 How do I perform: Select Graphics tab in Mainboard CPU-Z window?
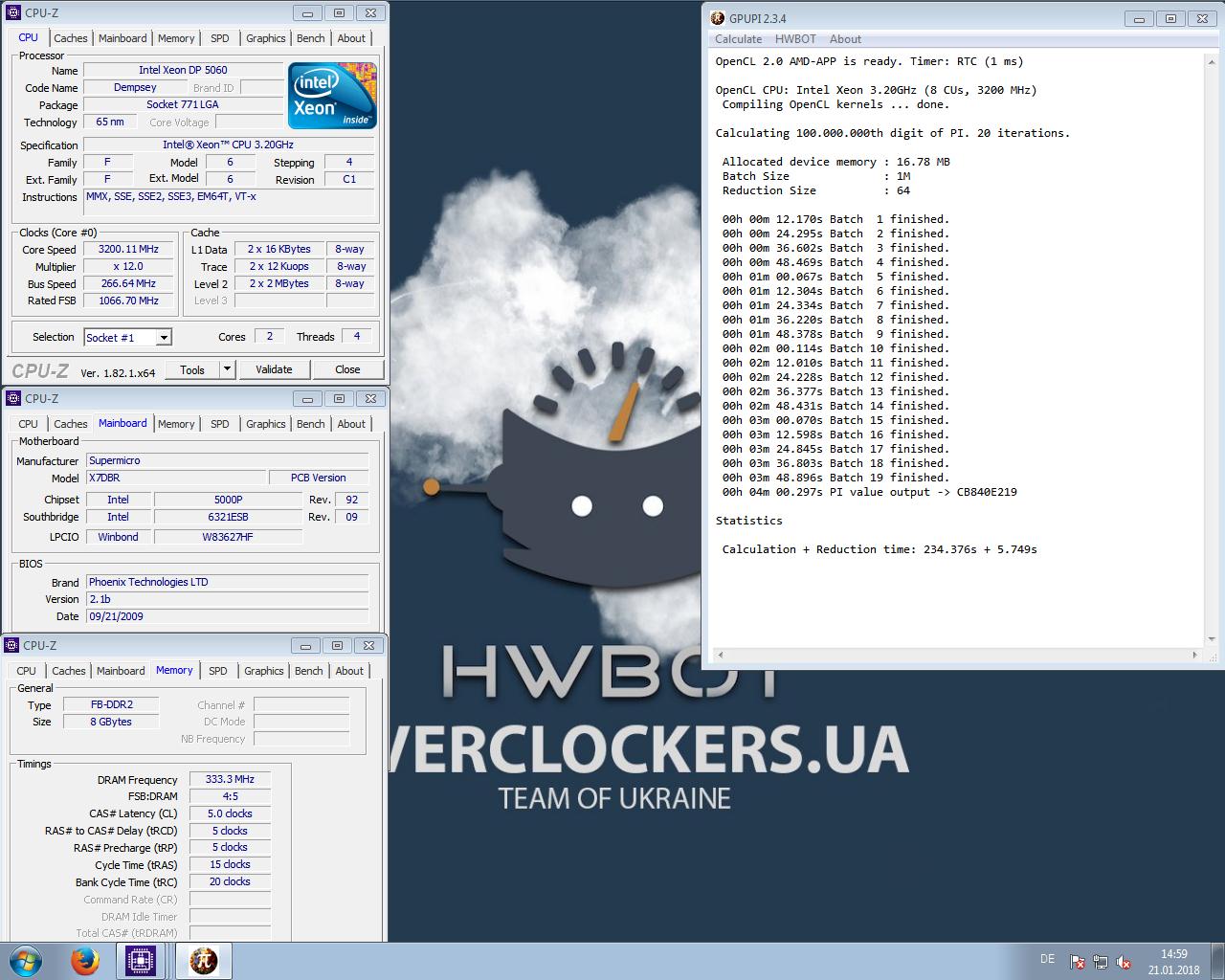tap(266, 424)
